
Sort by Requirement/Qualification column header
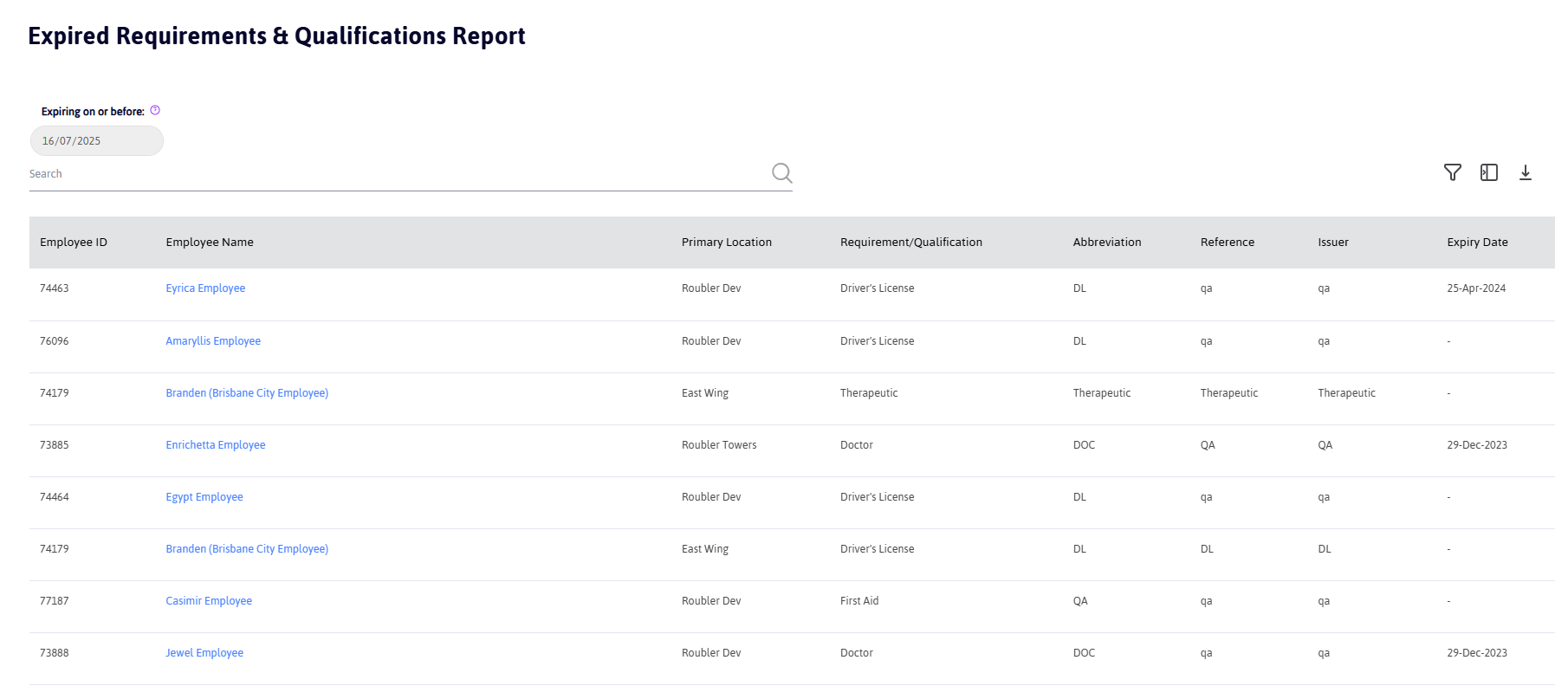click(x=911, y=243)
